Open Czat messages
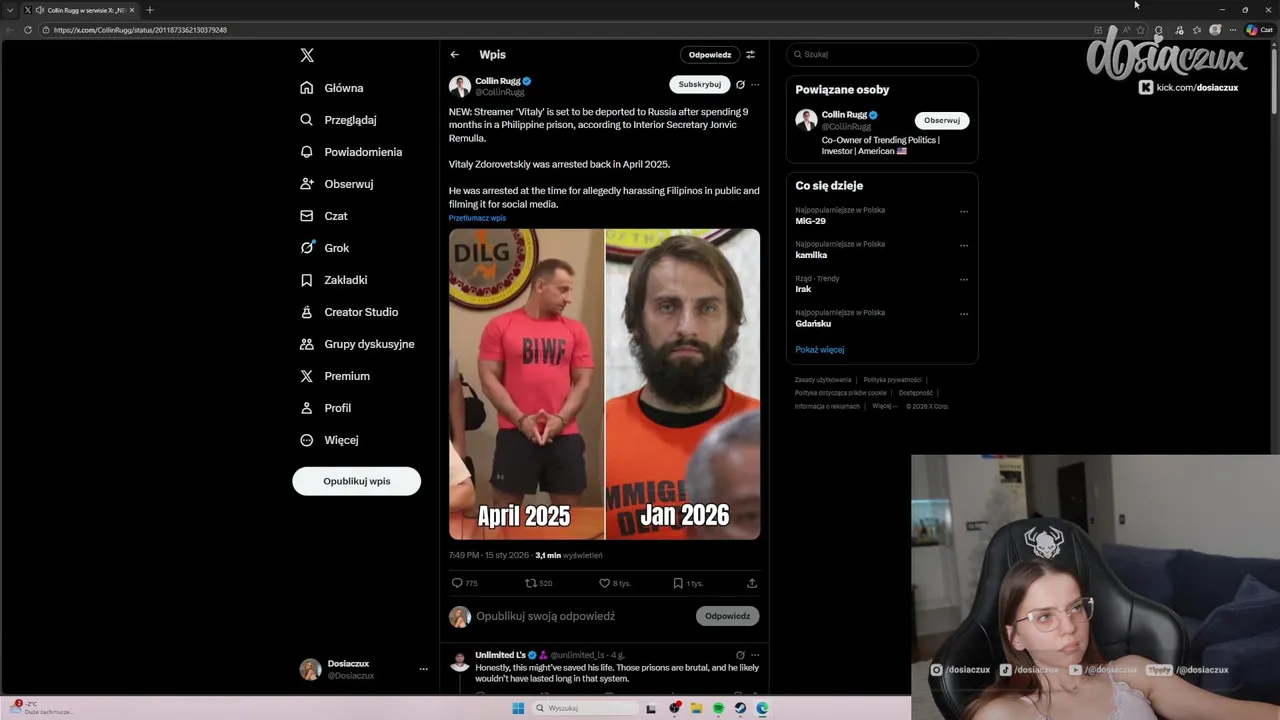Viewport: 1280px width, 720px height. (x=324, y=216)
